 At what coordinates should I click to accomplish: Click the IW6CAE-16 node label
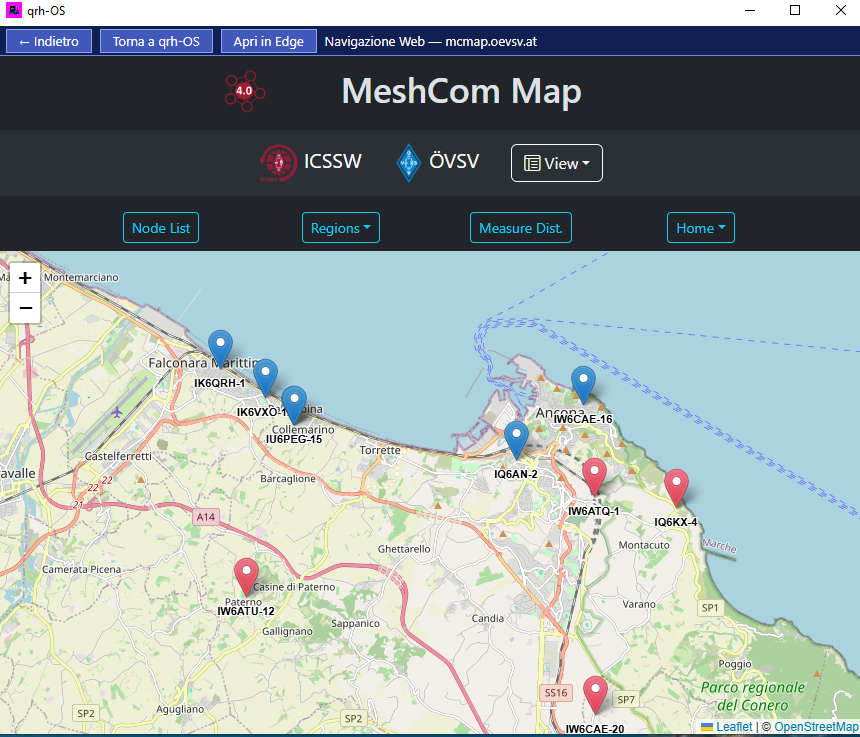click(x=583, y=419)
